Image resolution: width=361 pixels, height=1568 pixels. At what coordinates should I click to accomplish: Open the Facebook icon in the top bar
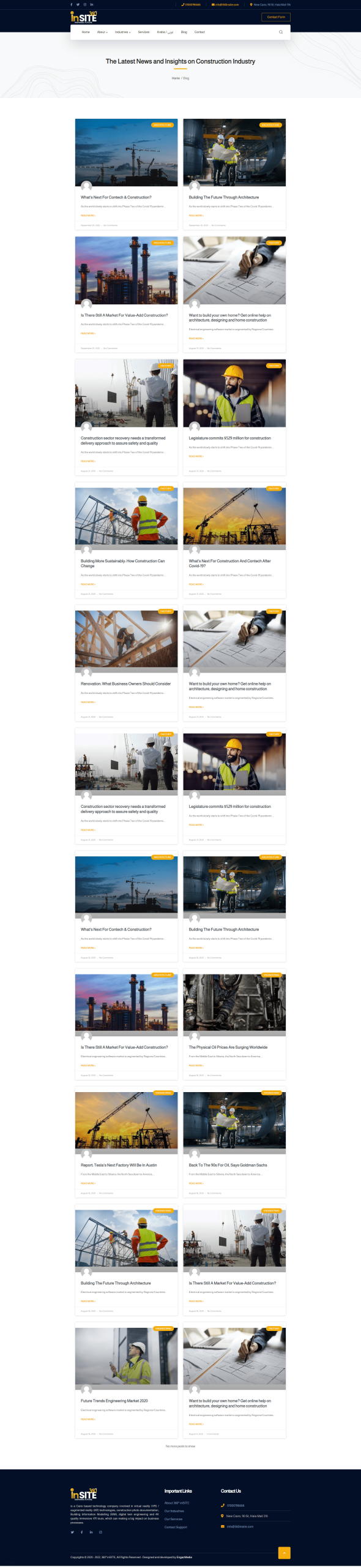pos(71,4)
